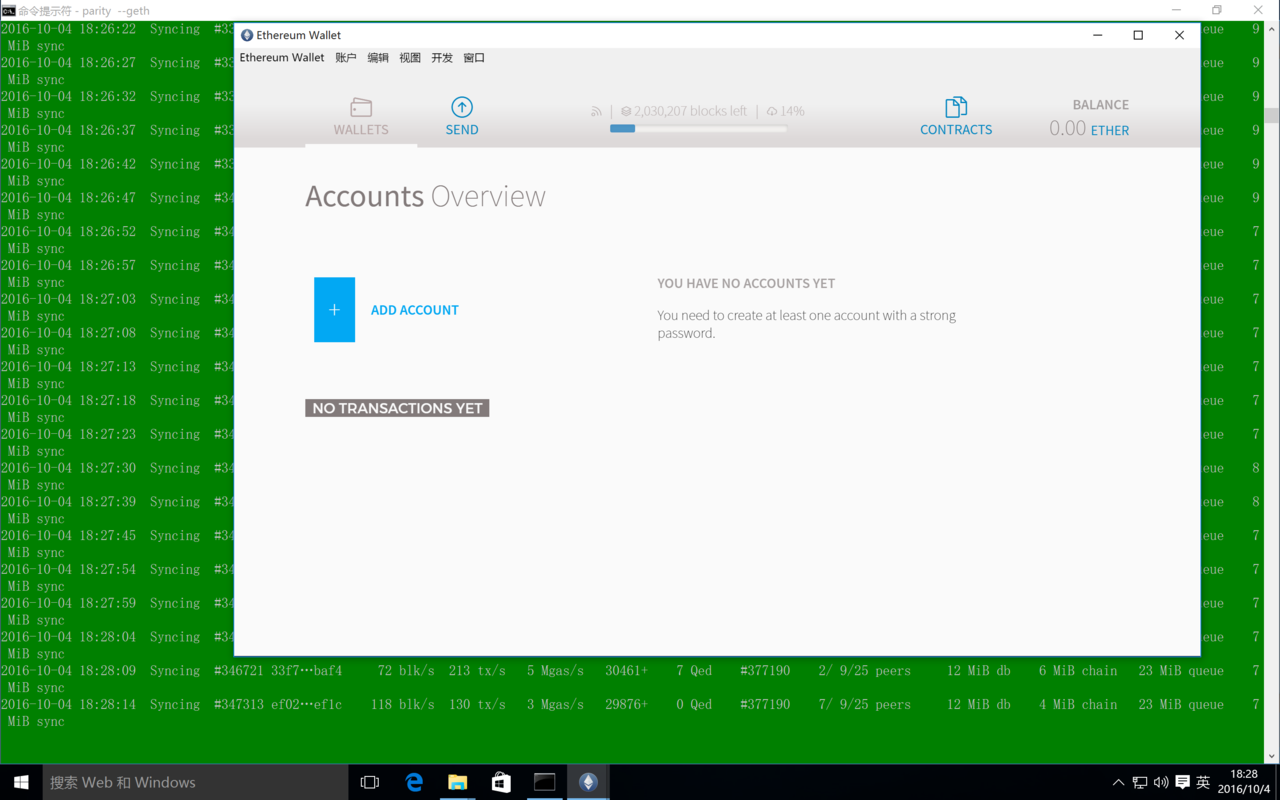Click terminal block number #347313
The height and width of the screenshot is (800, 1280).
pyautogui.click(x=239, y=705)
